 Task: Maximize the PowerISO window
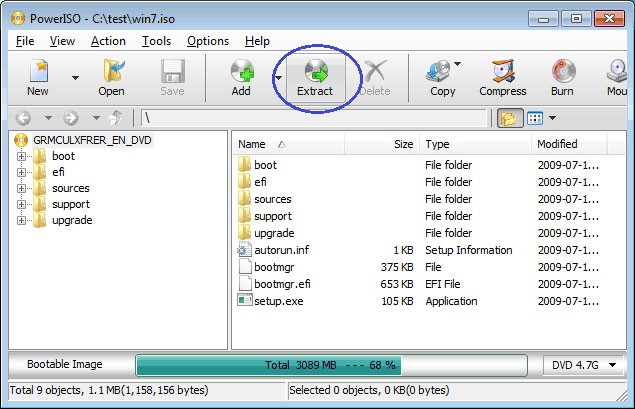click(x=576, y=19)
